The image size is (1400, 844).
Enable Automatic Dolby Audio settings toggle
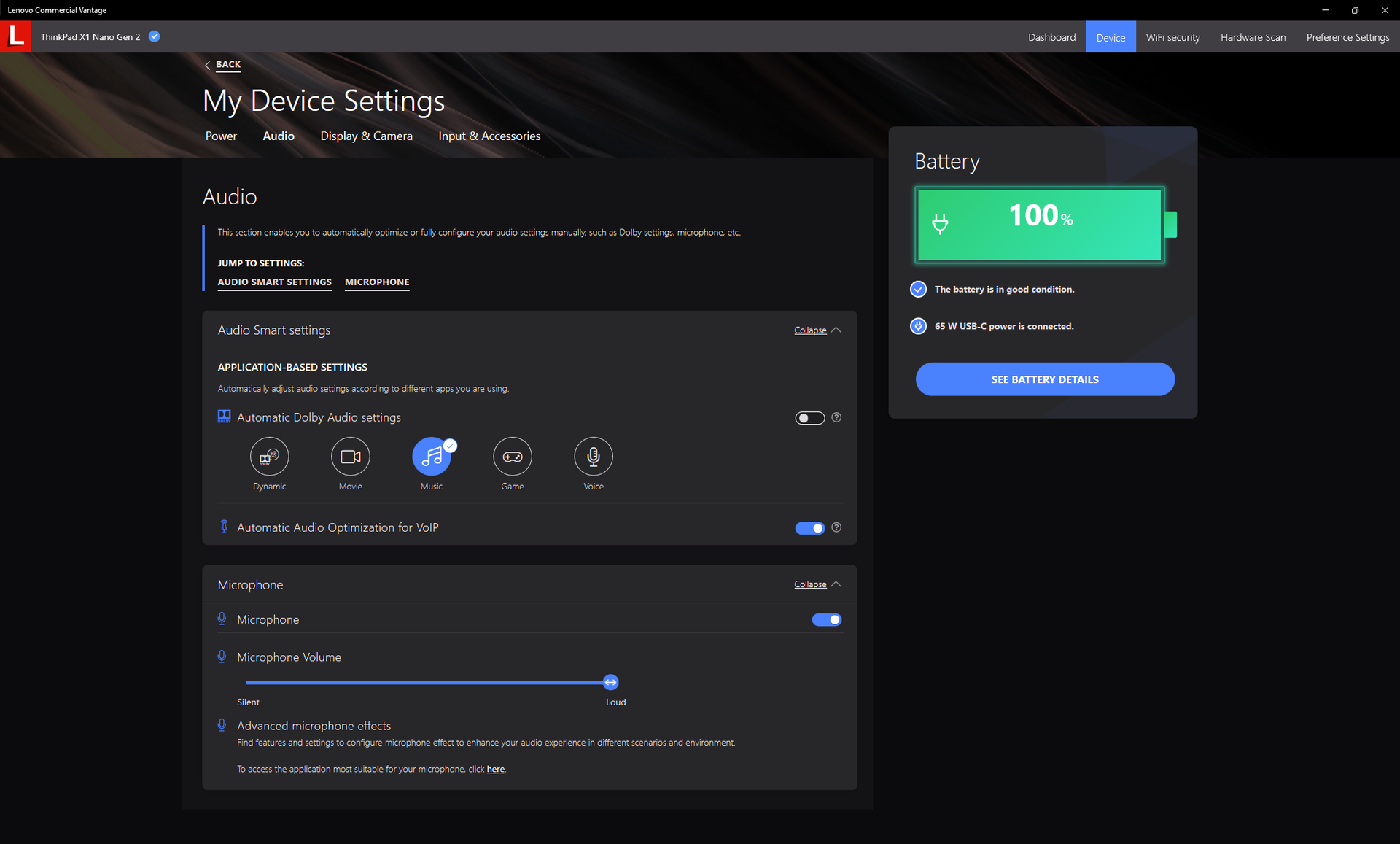pos(809,418)
